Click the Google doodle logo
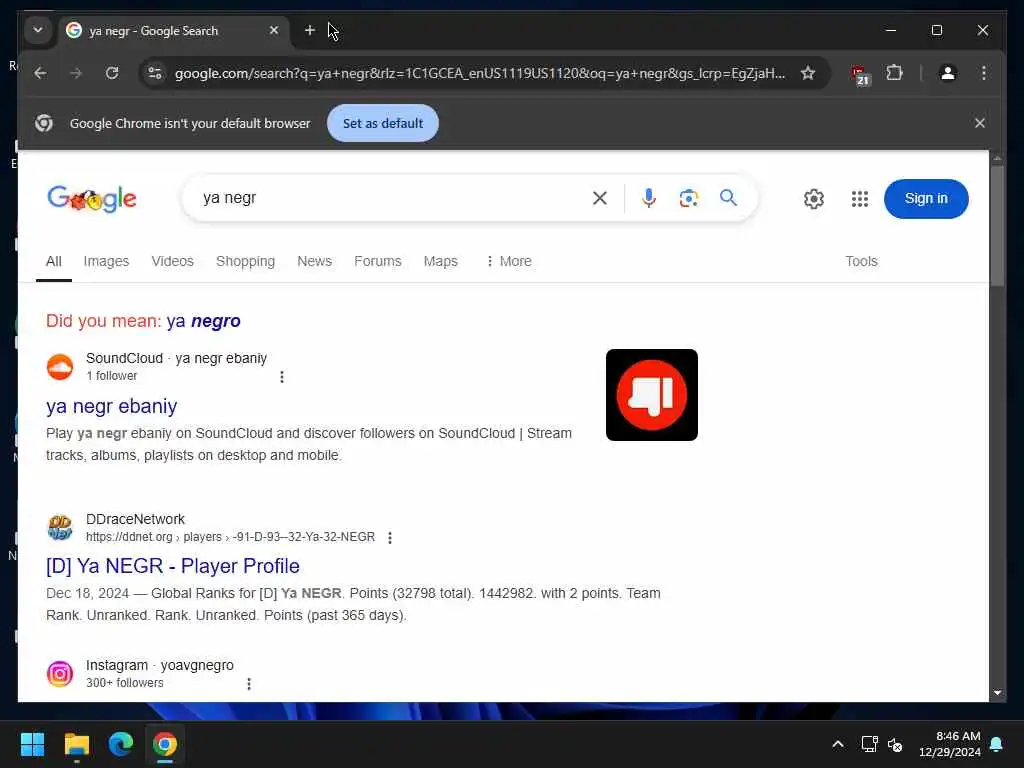Viewport: 1024px width, 768px height. [x=92, y=199]
